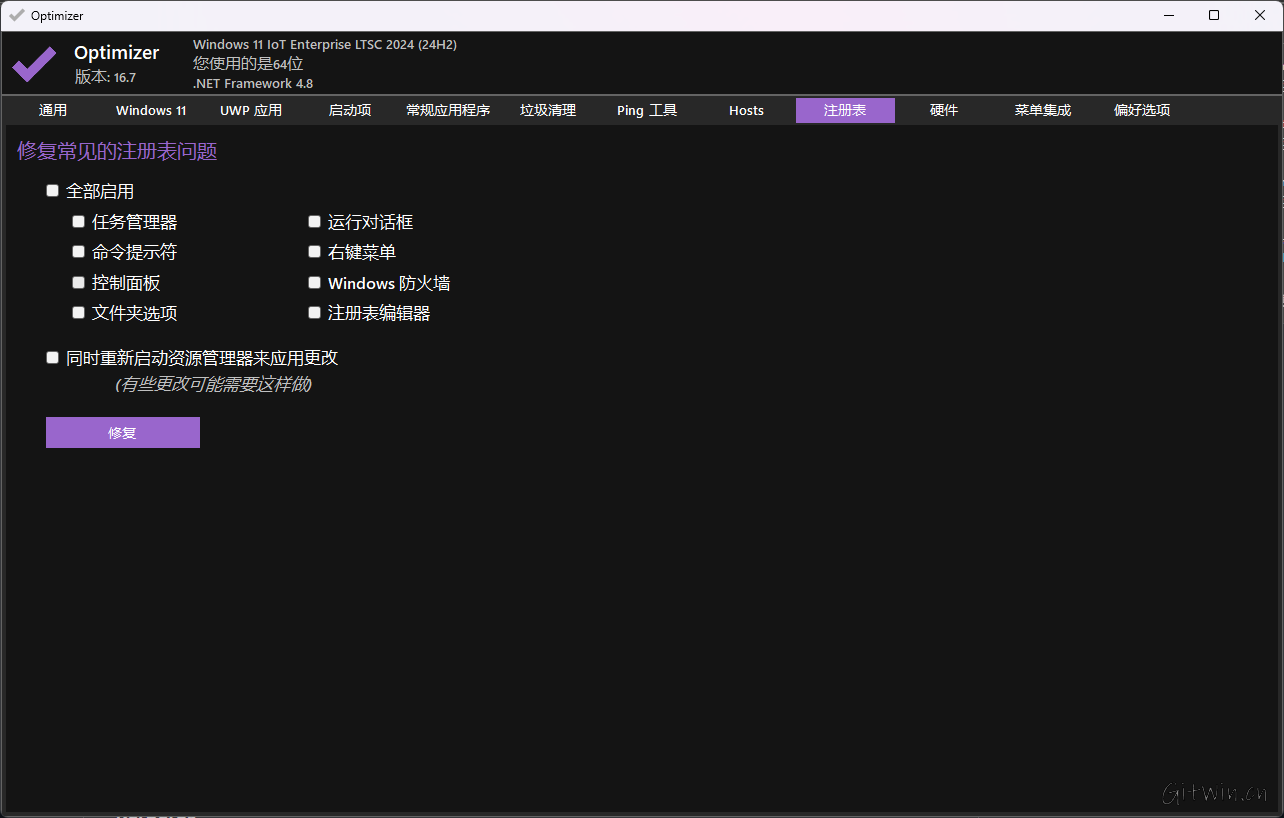The image size is (1284, 818).
Task: Open the 偏好选项 tab
Action: click(x=1141, y=110)
